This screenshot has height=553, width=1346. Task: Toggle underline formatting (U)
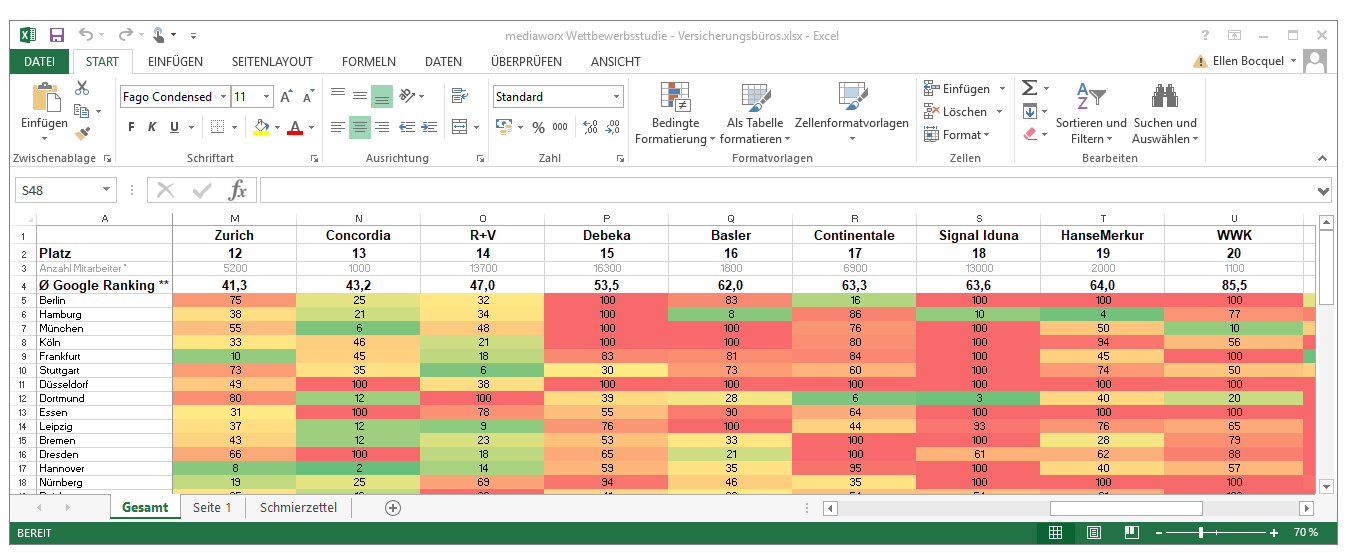tap(174, 127)
